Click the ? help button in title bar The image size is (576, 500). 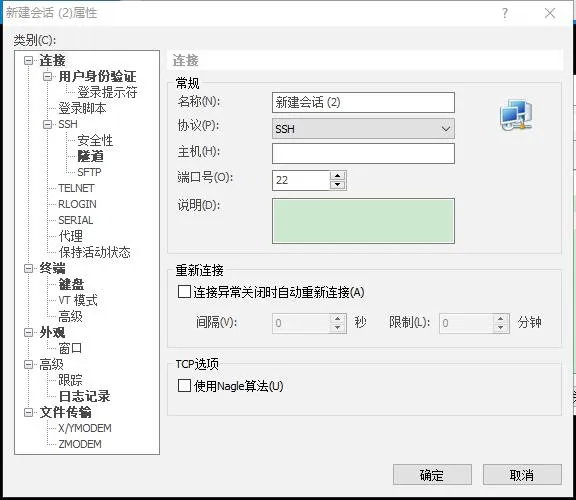tap(505, 13)
